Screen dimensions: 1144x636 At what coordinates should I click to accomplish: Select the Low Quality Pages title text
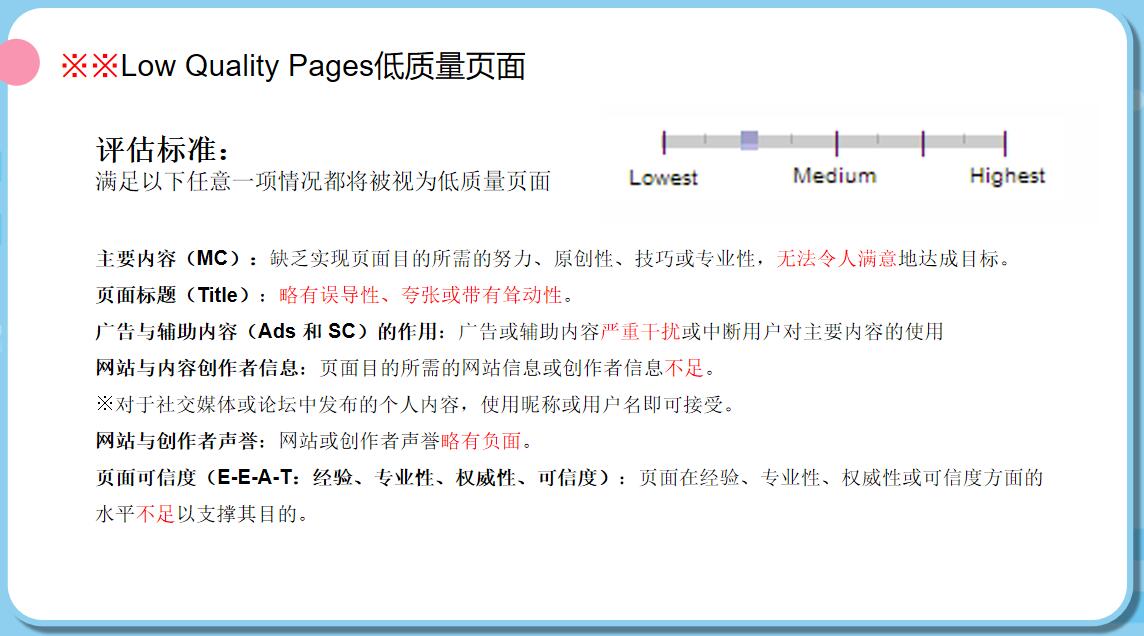(x=322, y=67)
